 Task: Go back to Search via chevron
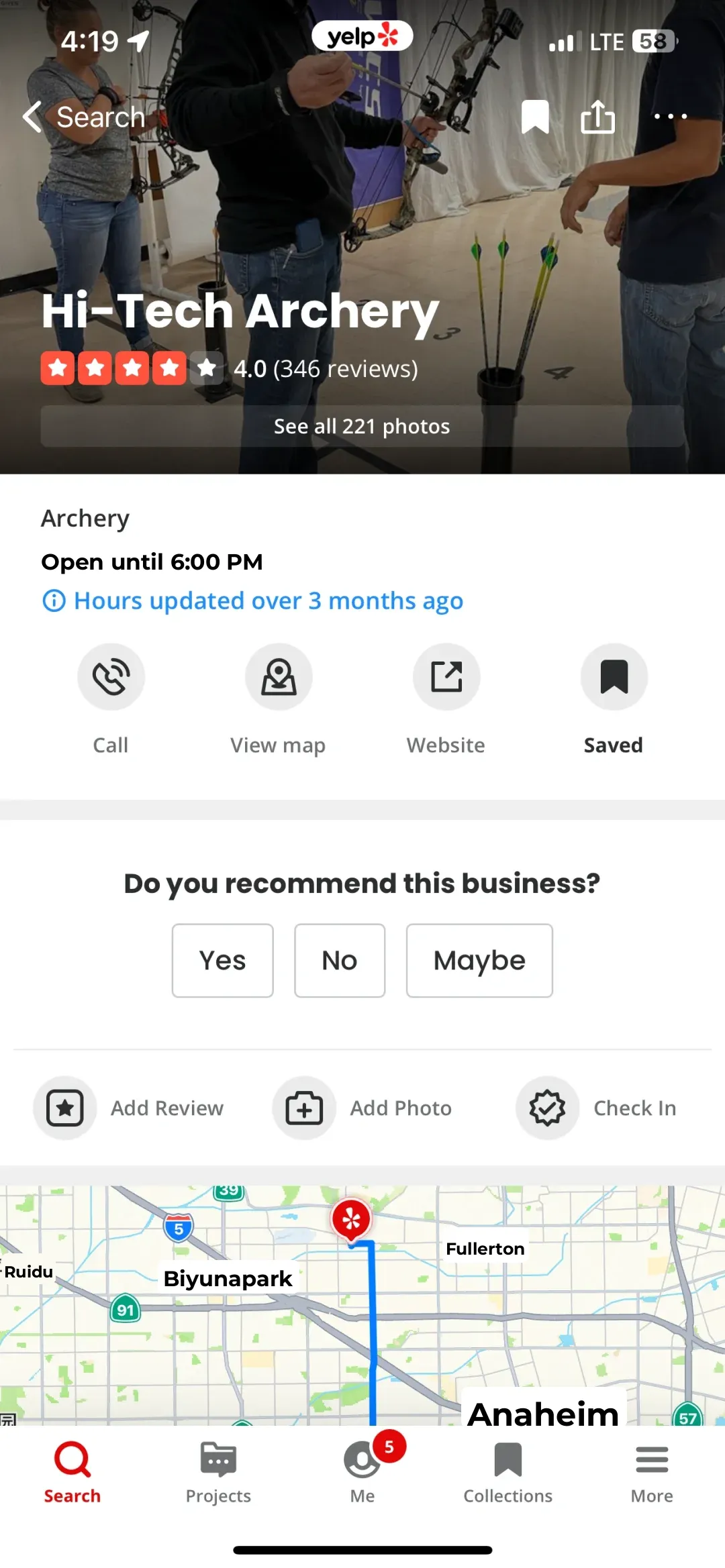(32, 117)
